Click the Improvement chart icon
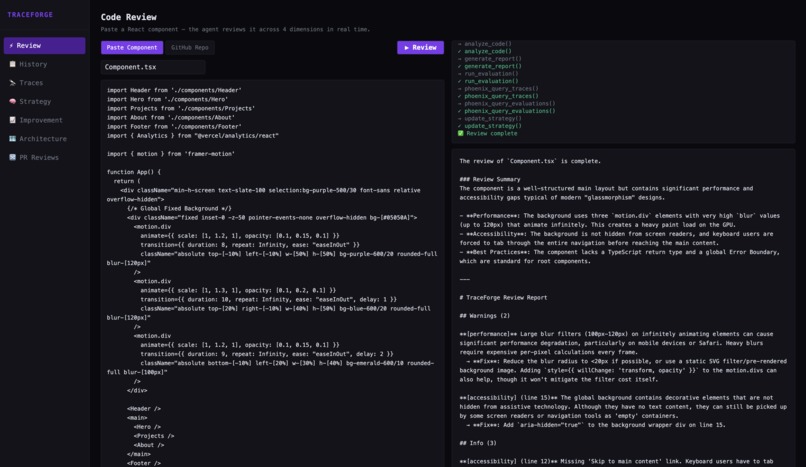The width and height of the screenshot is (806, 467). [12, 120]
